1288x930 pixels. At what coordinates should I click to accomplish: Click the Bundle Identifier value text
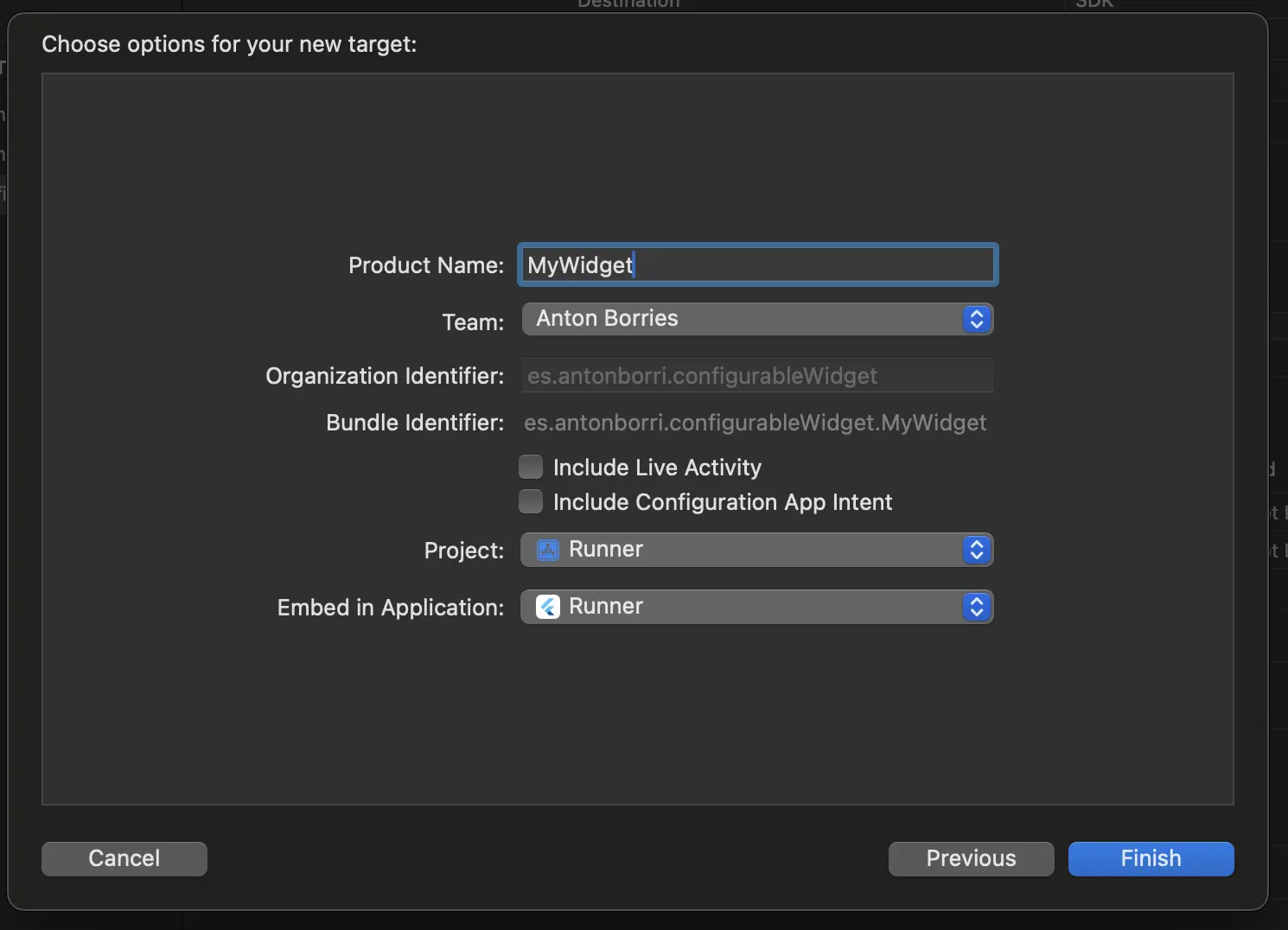(x=755, y=423)
